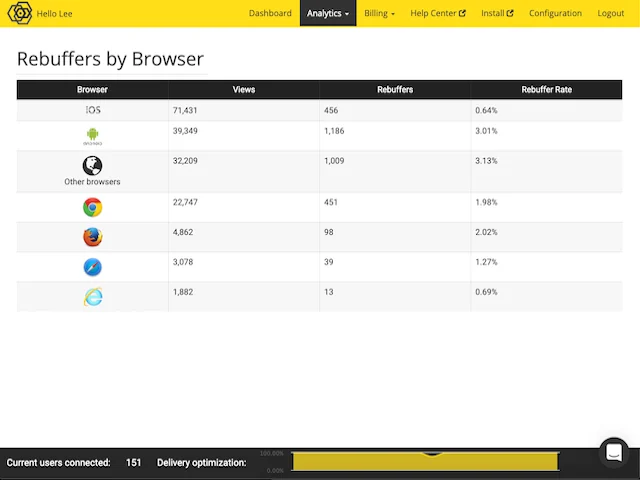Image resolution: width=640 pixels, height=480 pixels.
Task: Expand the Analytics dropdown menu
Action: (328, 13)
